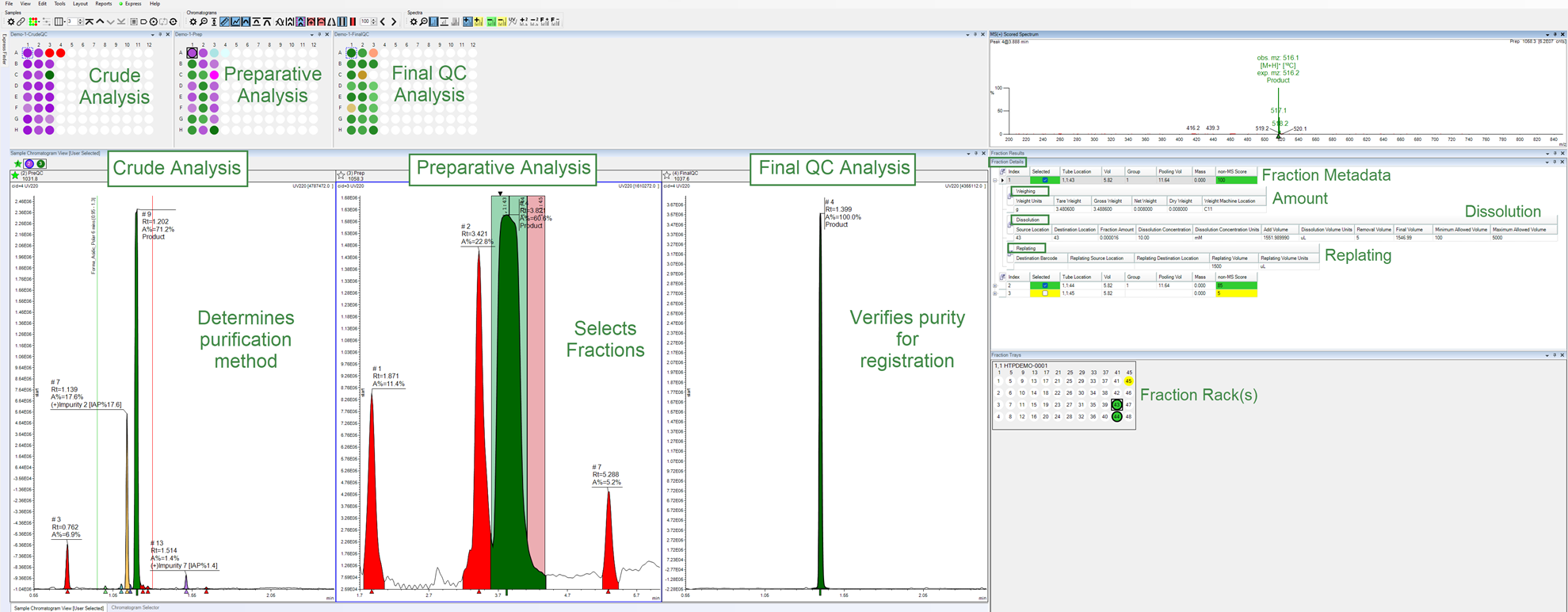Open the Reports menu
This screenshot has height=612, width=1568.
coord(103,4)
